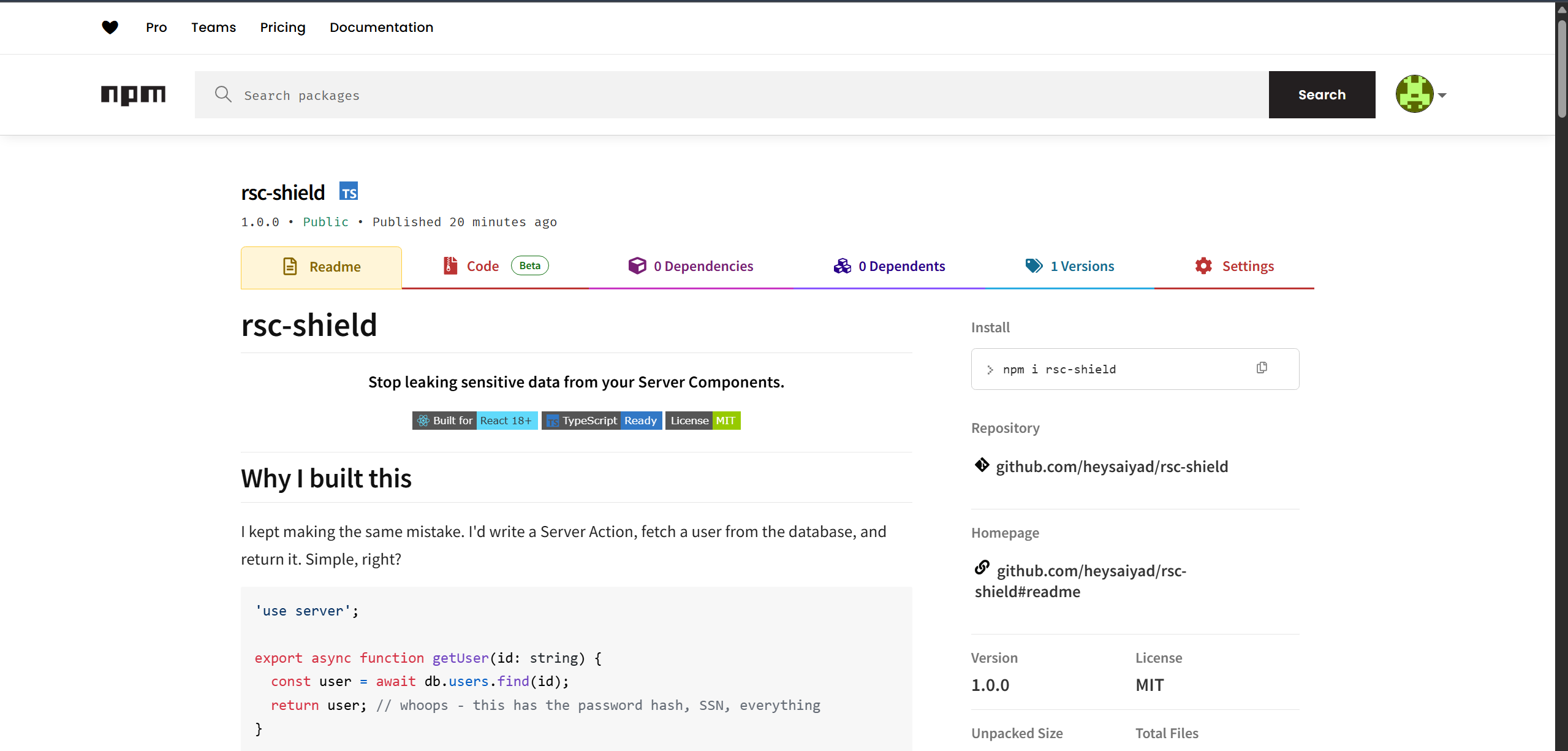1568x751 pixels.
Task: Click the TypeScript TS badge beside title
Action: coord(349,192)
